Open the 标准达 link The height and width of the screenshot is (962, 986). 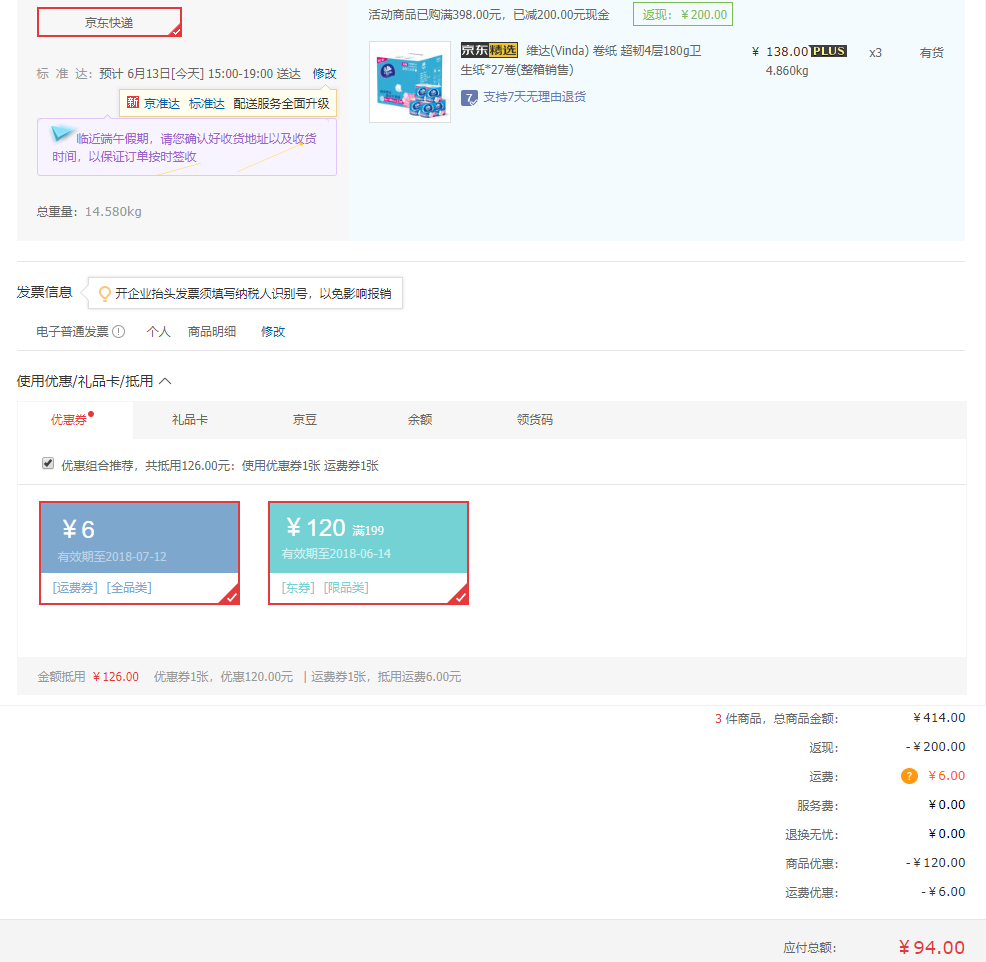207,104
